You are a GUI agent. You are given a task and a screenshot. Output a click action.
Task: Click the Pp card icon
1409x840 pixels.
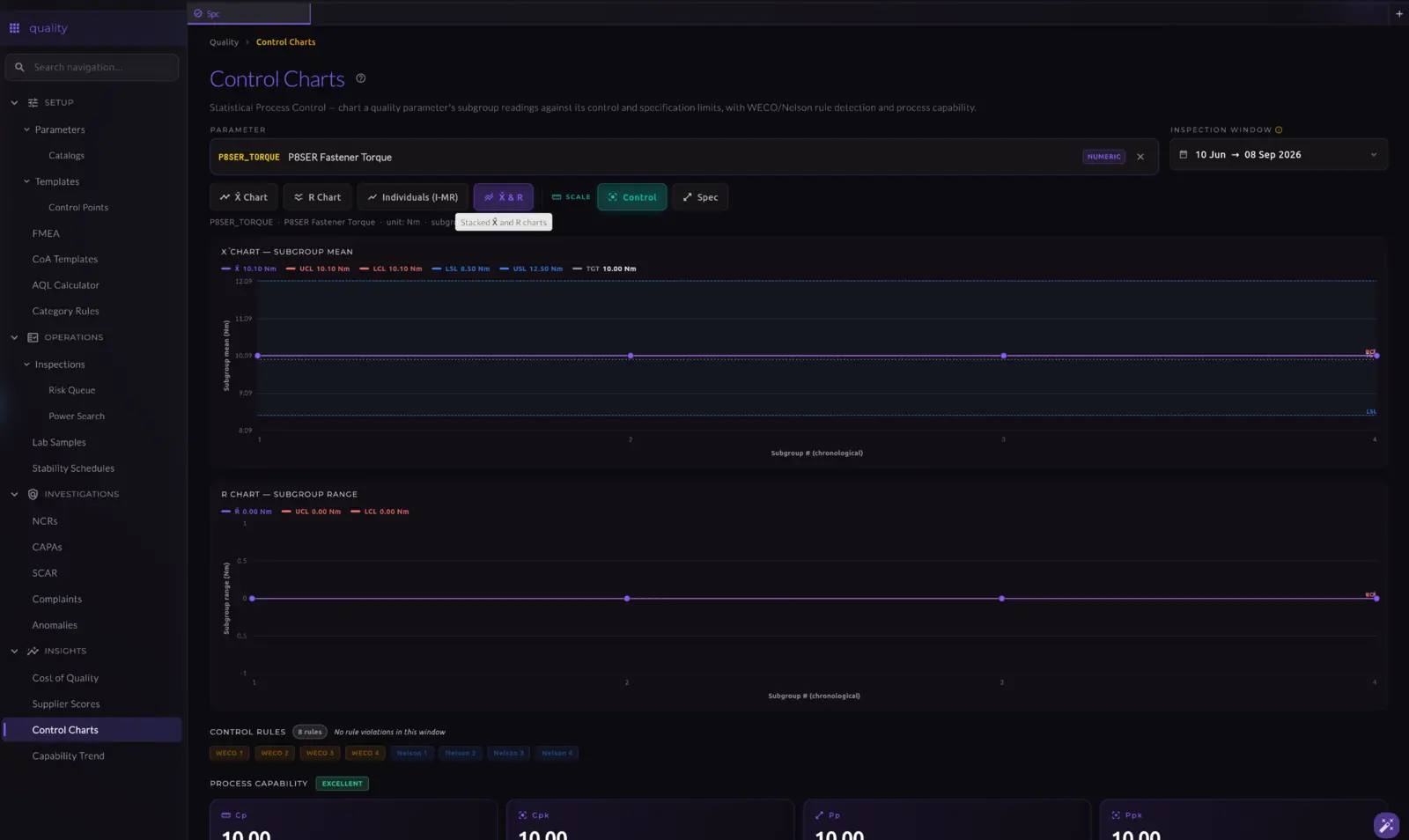pos(819,815)
